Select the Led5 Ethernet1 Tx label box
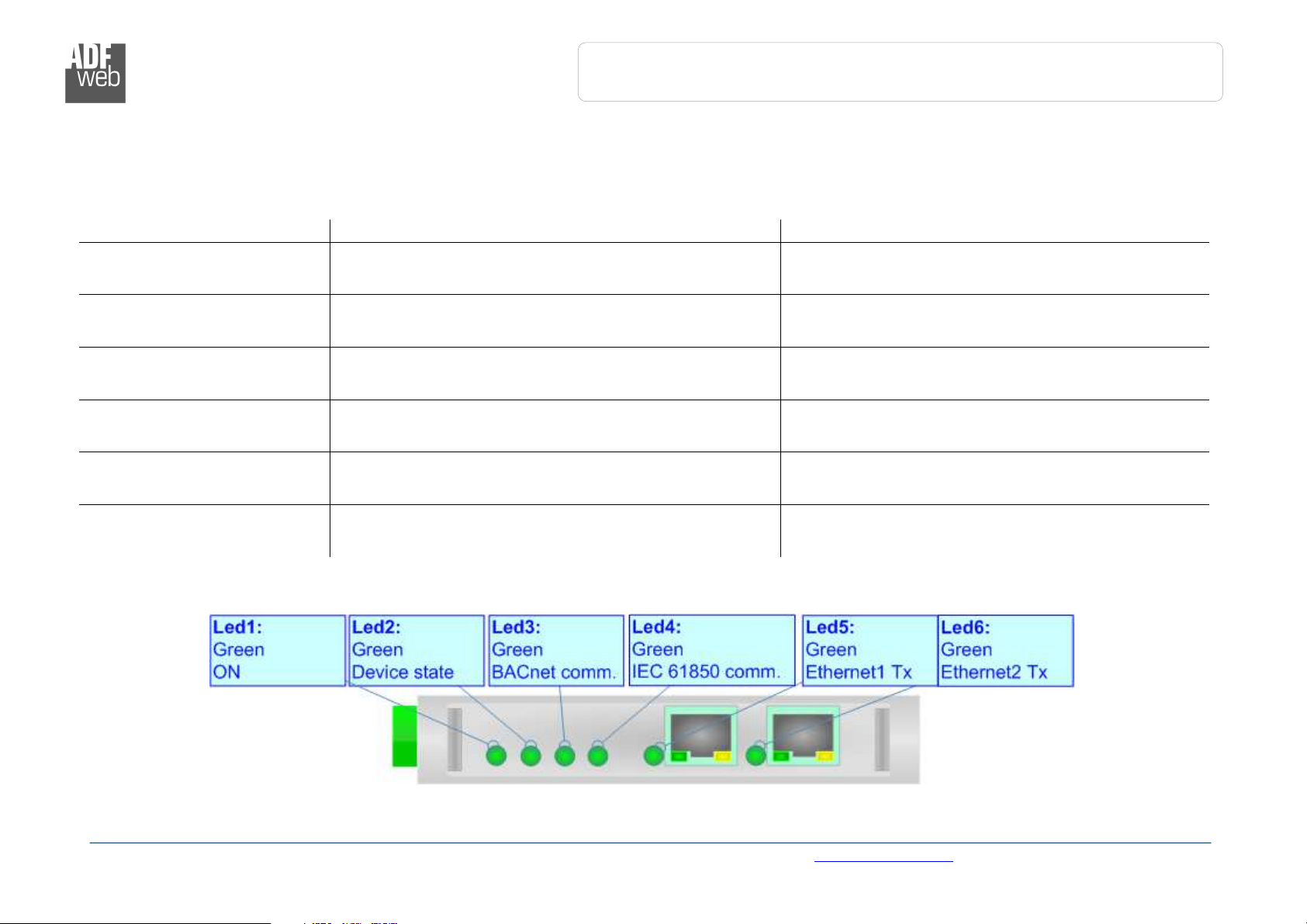This screenshot has width=1307, height=924. point(870,651)
